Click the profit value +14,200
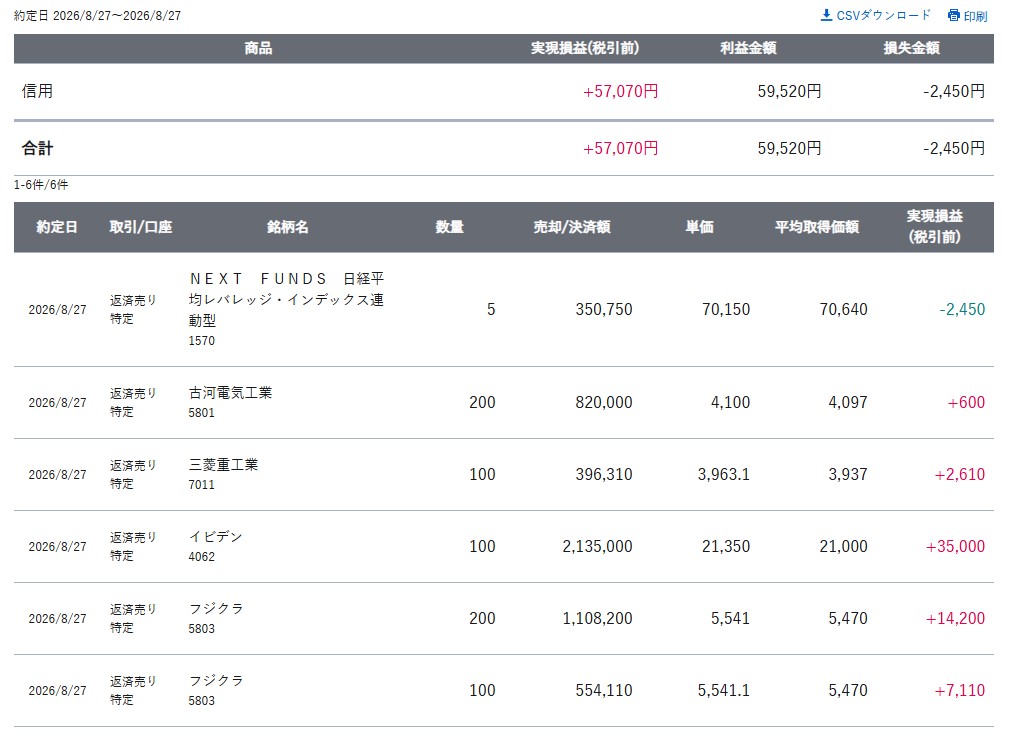Screen dimensions: 1019x742 pos(955,619)
